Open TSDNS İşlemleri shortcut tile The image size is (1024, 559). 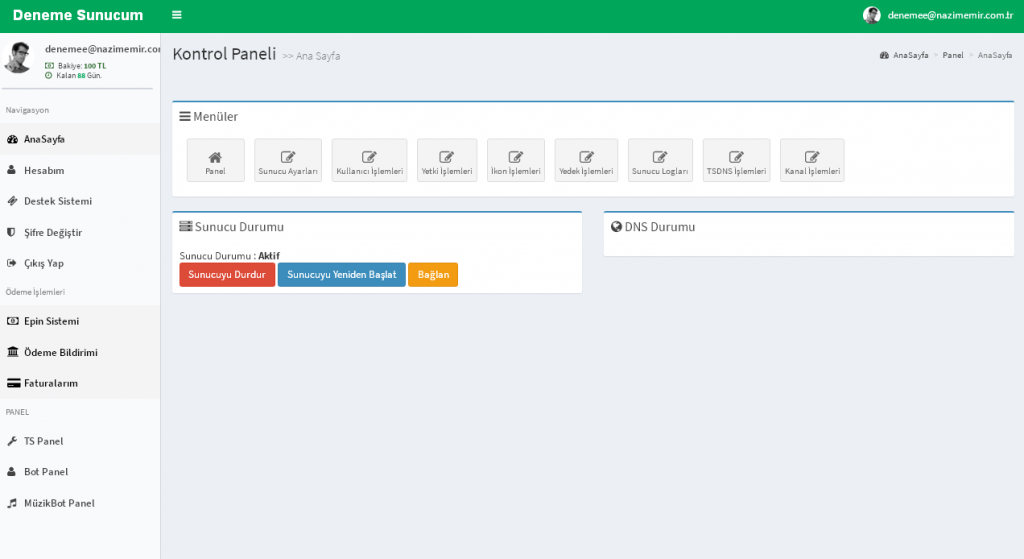point(737,160)
